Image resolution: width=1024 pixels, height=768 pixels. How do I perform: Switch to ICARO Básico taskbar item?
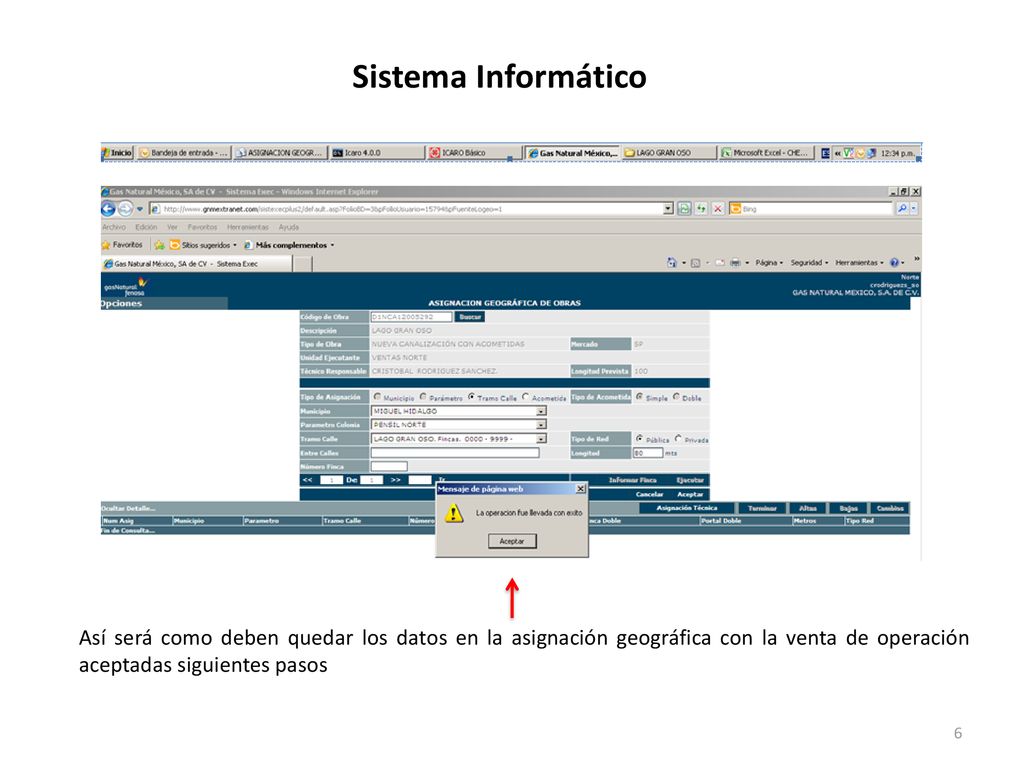473,153
